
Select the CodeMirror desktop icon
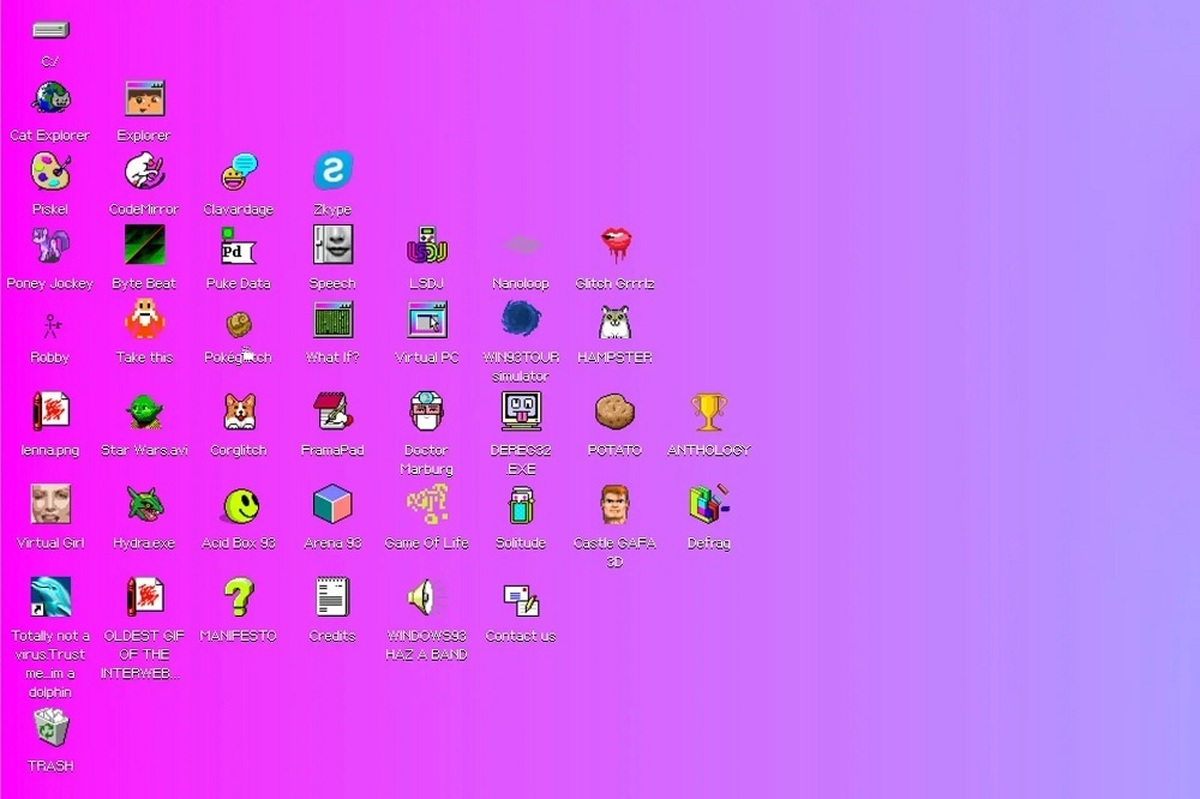(144, 173)
